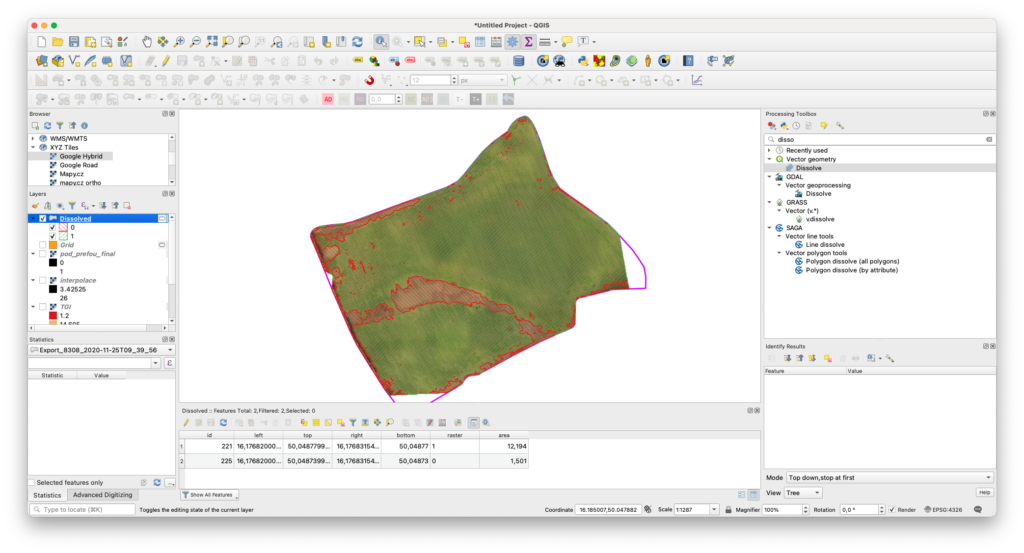Save the project with the floppy disk icon
Viewport: 1024px width, 553px height.
pos(74,42)
